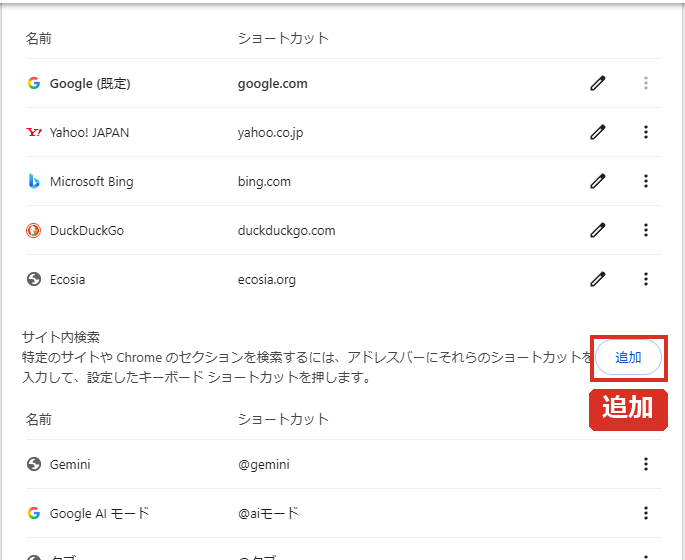Click the Google AI モード favicon
This screenshot has width=685, height=560.
click(x=34, y=513)
